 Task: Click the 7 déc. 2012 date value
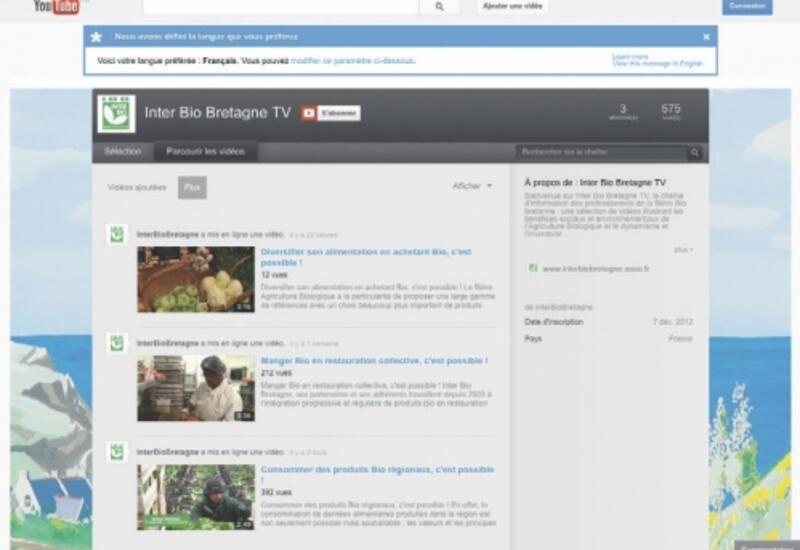point(672,322)
